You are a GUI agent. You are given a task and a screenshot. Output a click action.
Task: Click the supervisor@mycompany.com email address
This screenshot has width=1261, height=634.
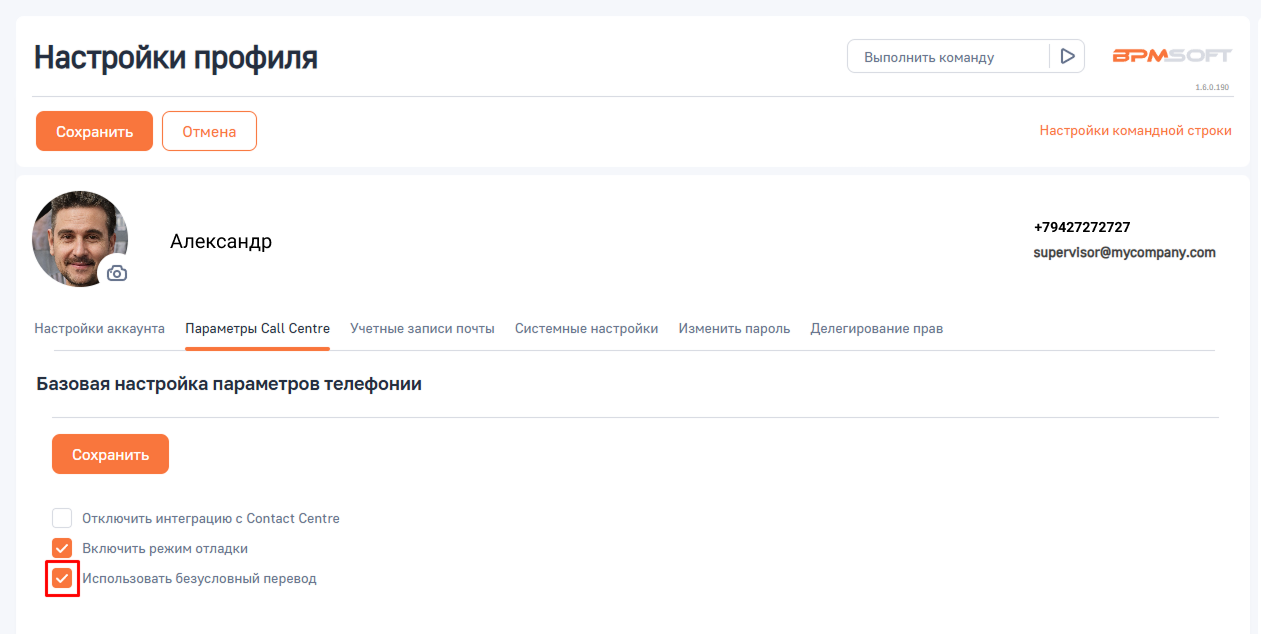[1124, 253]
